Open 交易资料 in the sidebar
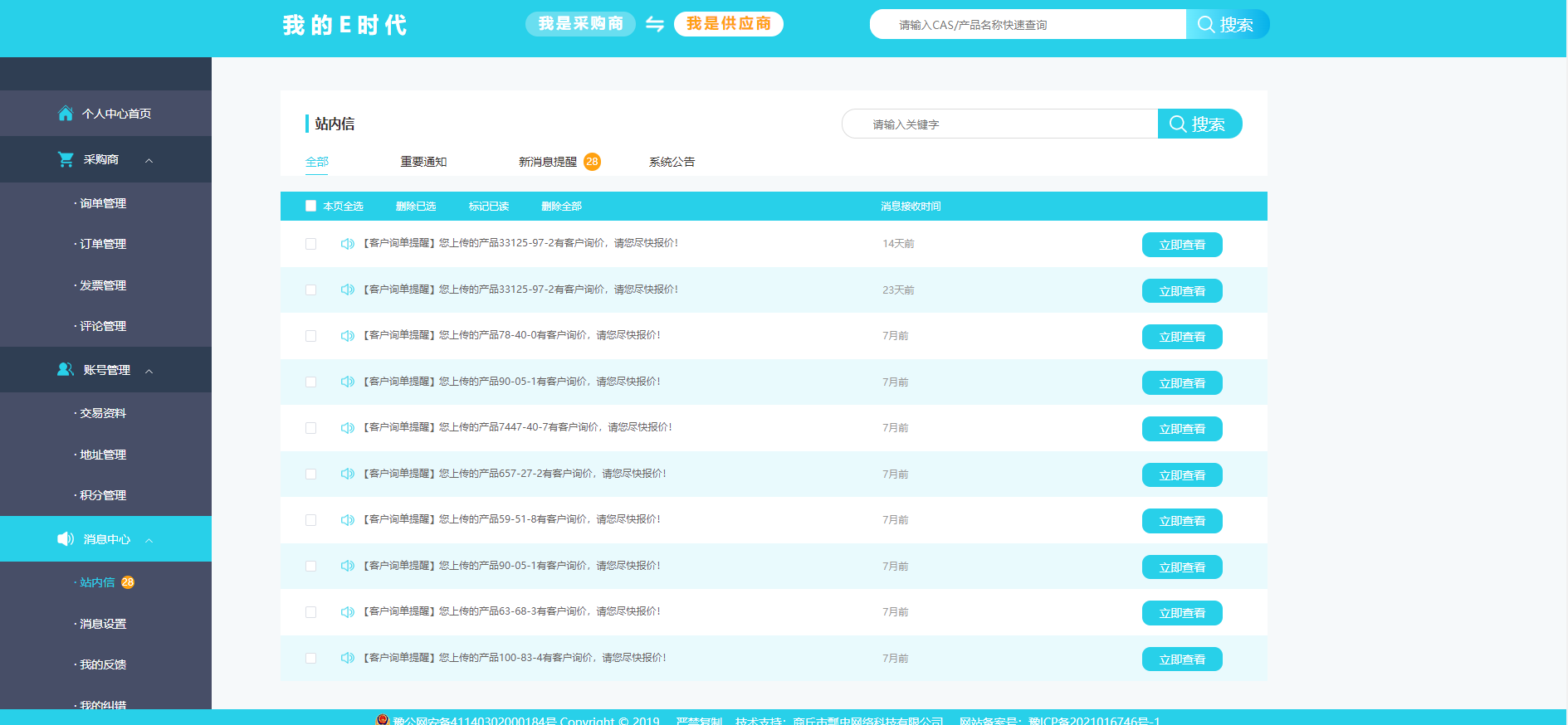1568x725 pixels. (103, 413)
